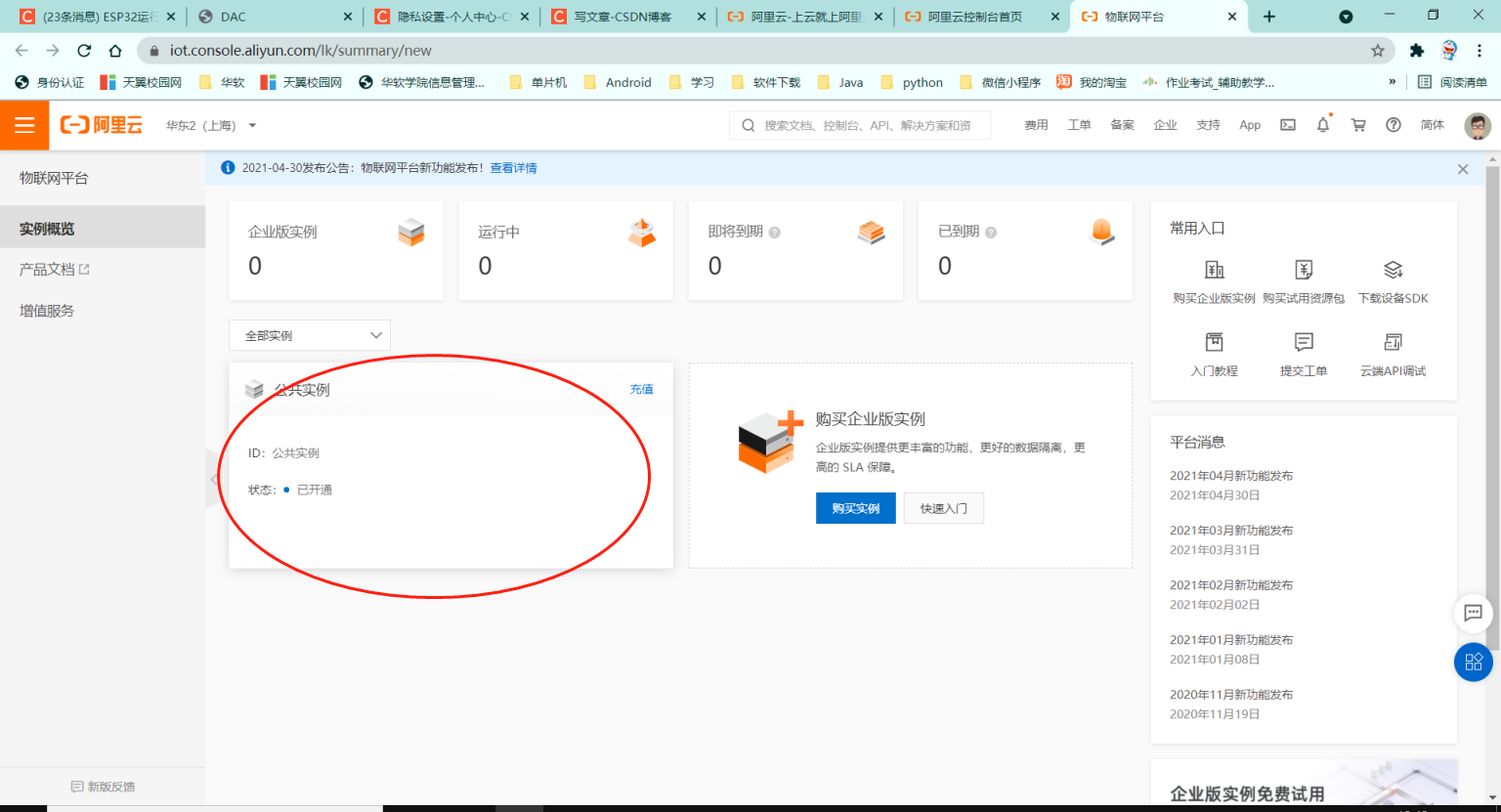This screenshot has height=812, width=1501.
Task: Switch language via 简体
Action: click(1433, 125)
